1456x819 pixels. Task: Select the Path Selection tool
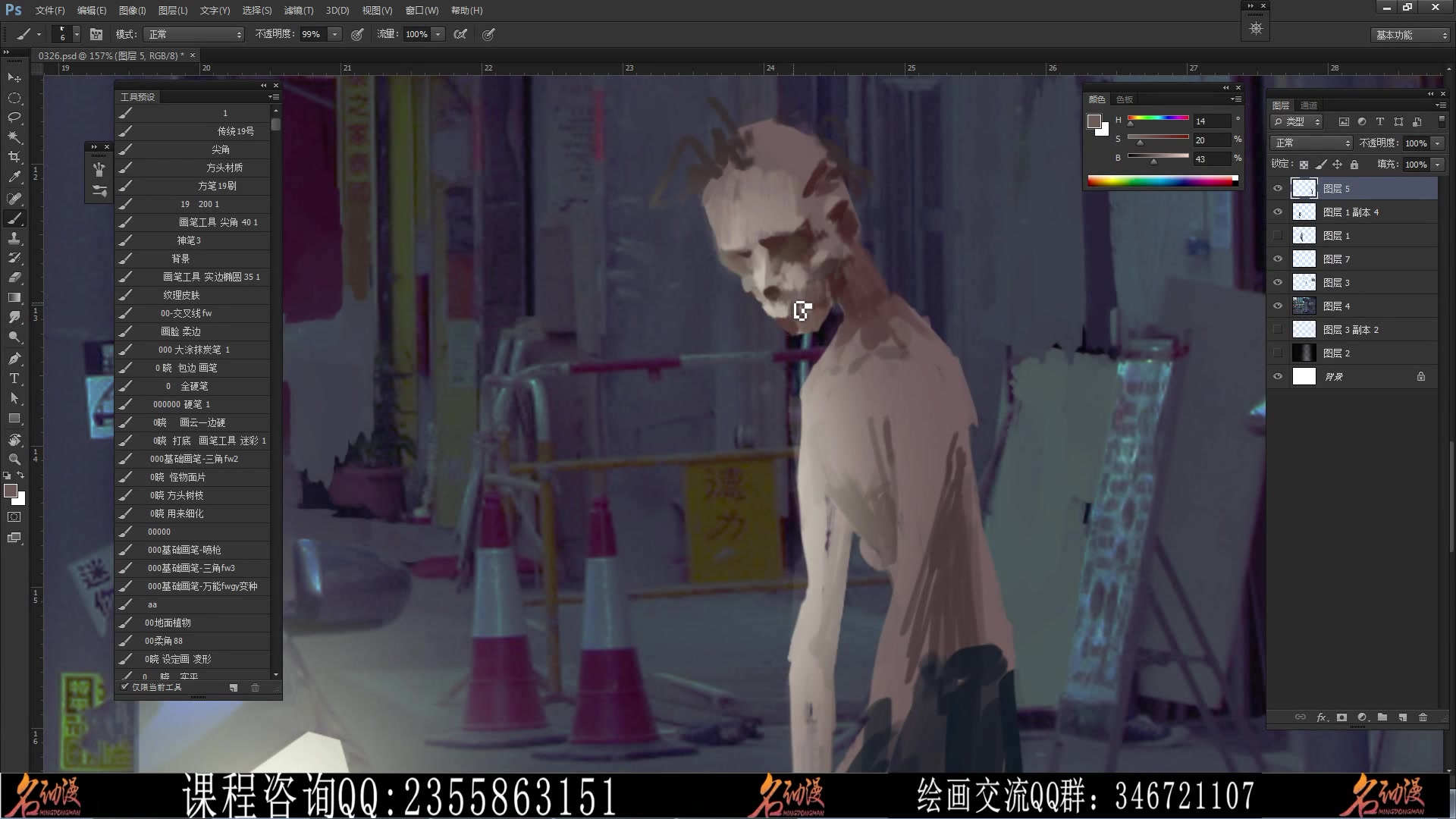pos(14,398)
